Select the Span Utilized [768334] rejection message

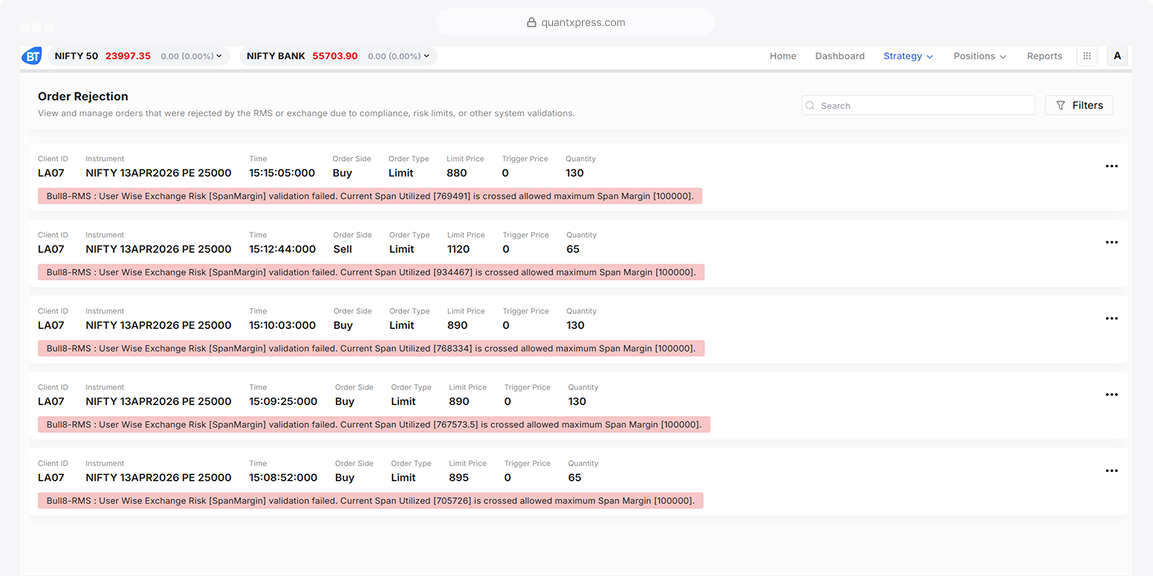coord(371,348)
